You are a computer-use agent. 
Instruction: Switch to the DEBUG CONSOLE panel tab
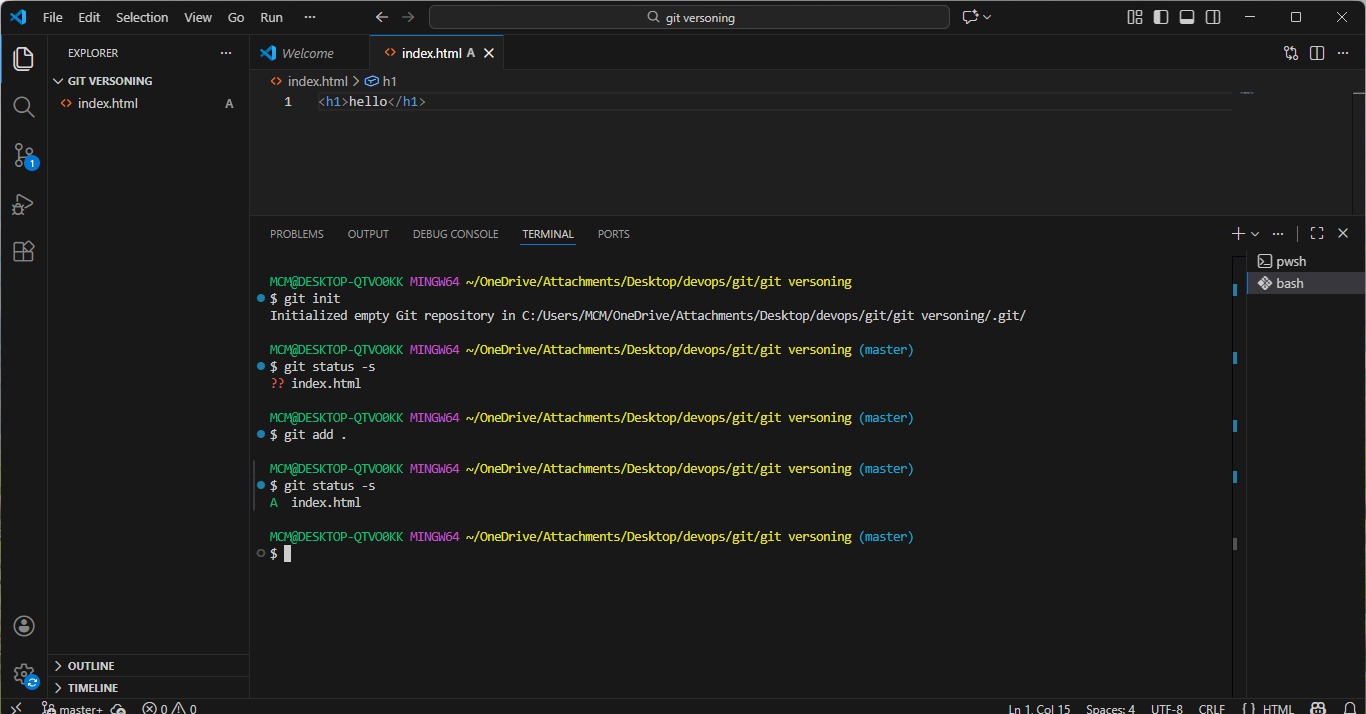tap(455, 234)
